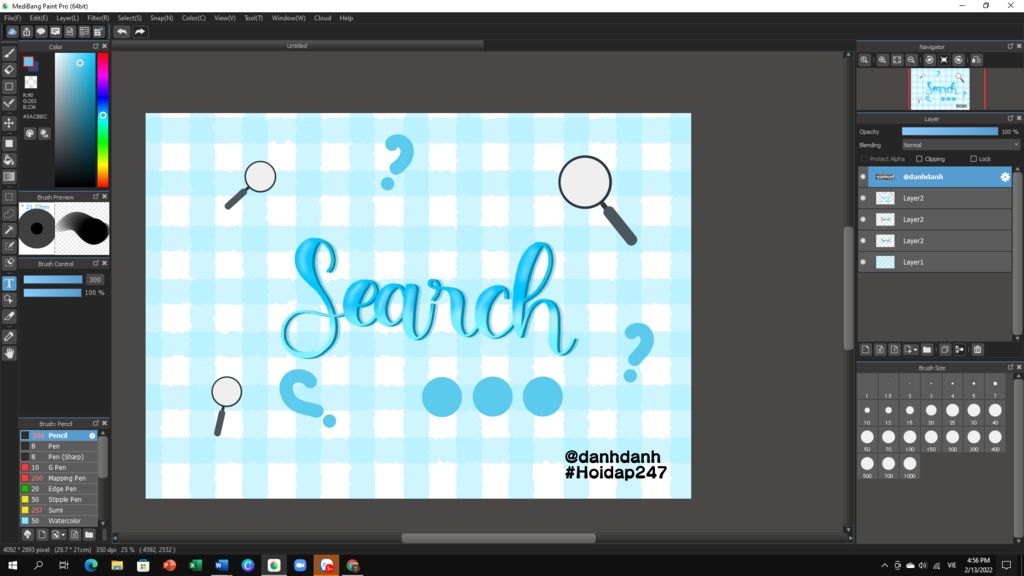1024x576 pixels.
Task: Select the Stipple Pen brush
Action: (59, 500)
